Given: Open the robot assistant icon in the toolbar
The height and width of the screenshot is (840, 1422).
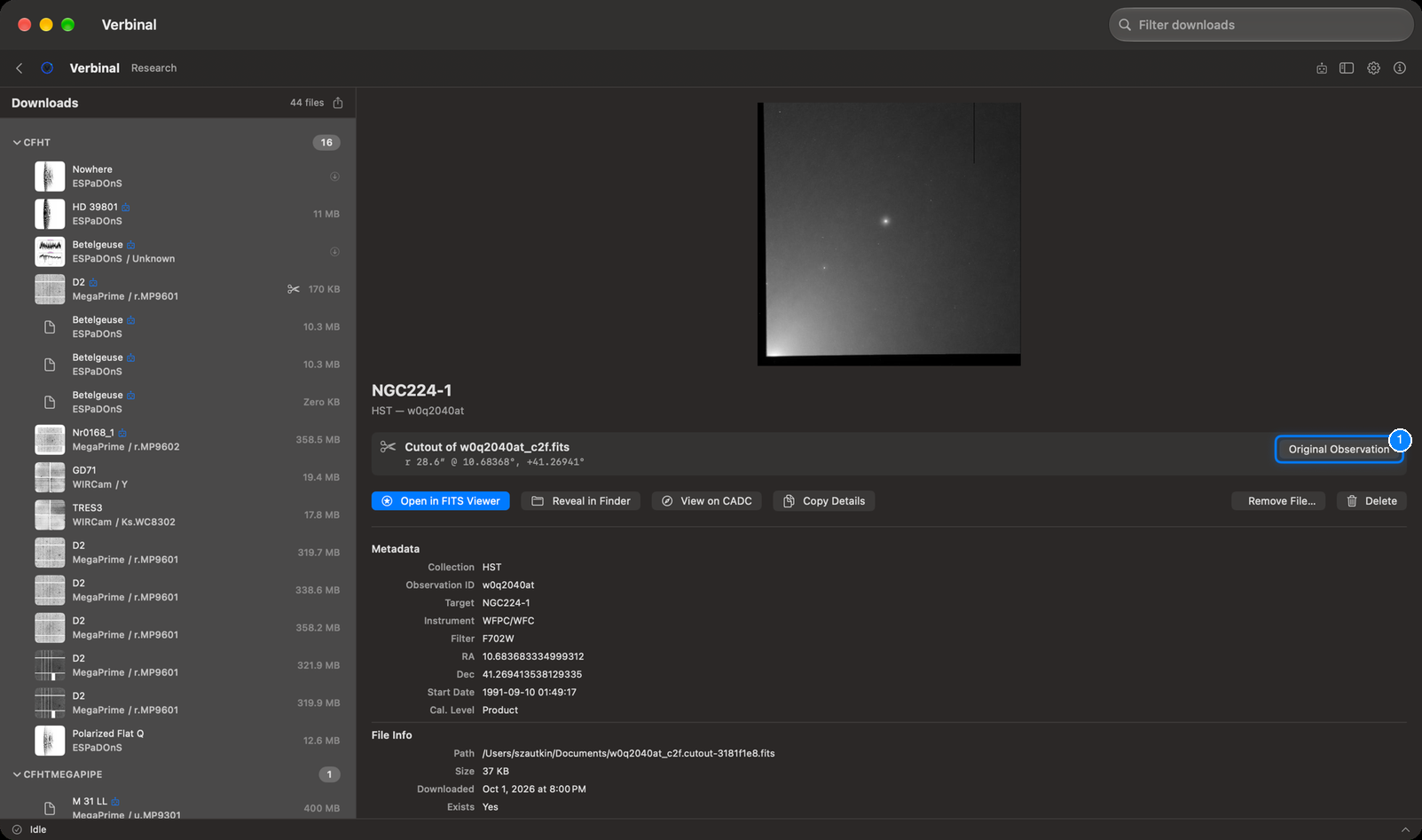Looking at the screenshot, I should pos(1322,68).
